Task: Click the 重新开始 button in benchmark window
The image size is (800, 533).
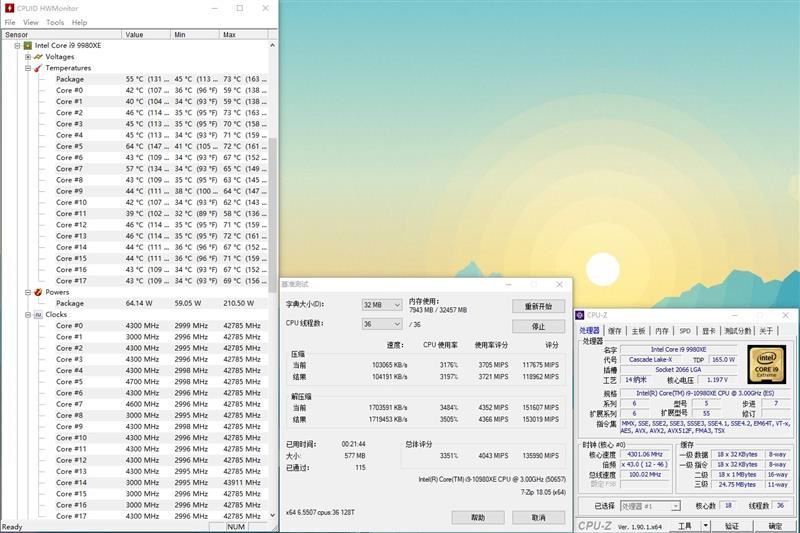Action: tap(538, 306)
